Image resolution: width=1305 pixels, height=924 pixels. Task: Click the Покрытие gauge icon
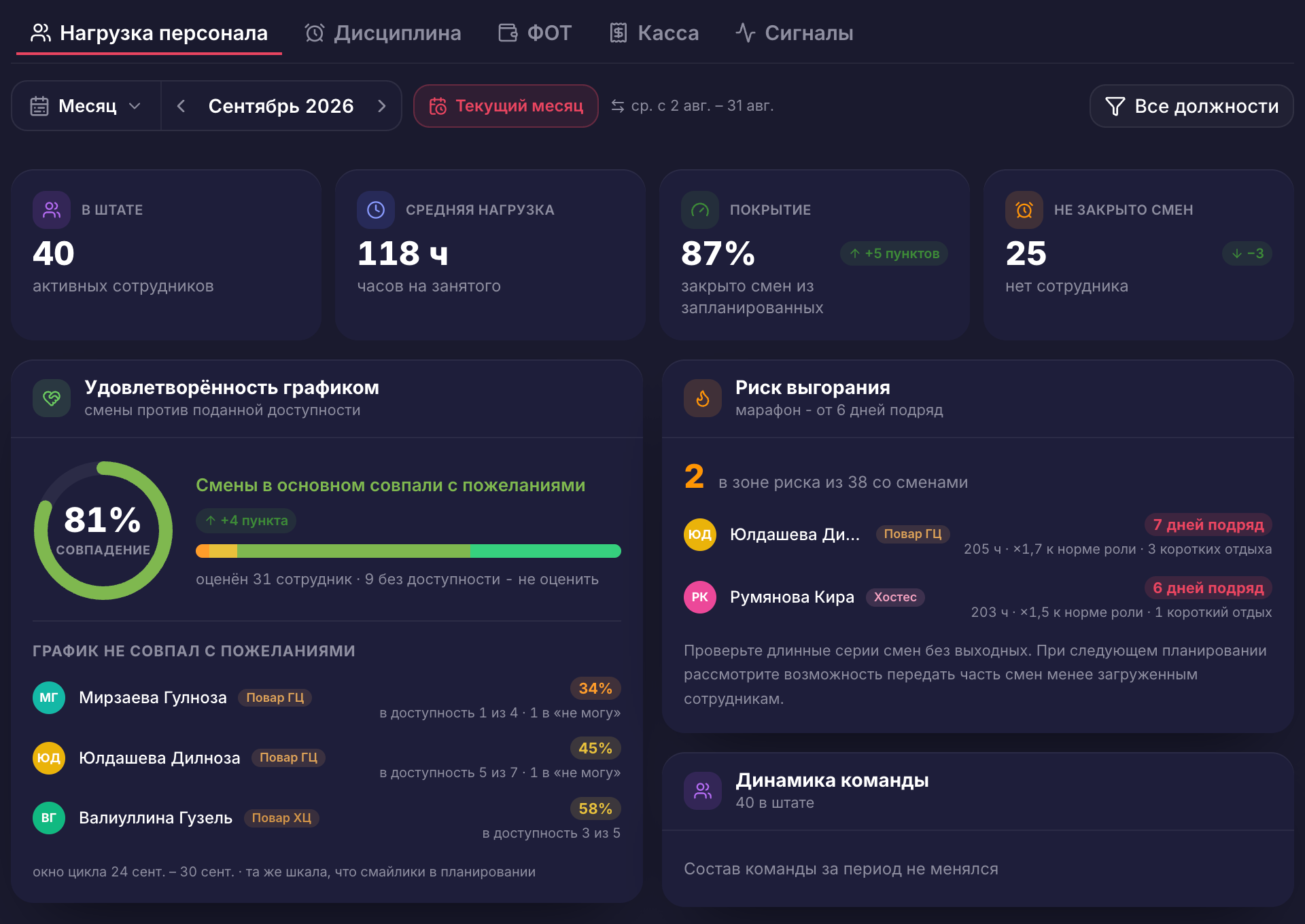coord(700,210)
